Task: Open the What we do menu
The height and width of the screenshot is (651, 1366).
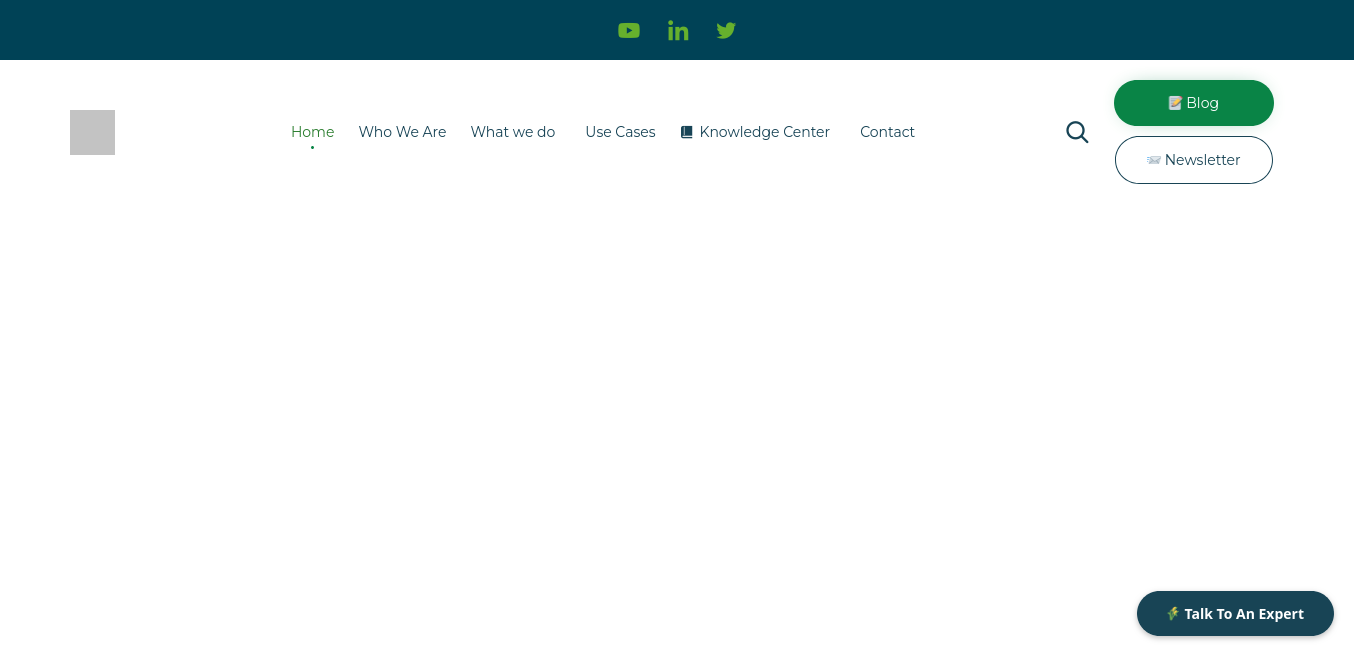Action: coord(513,132)
